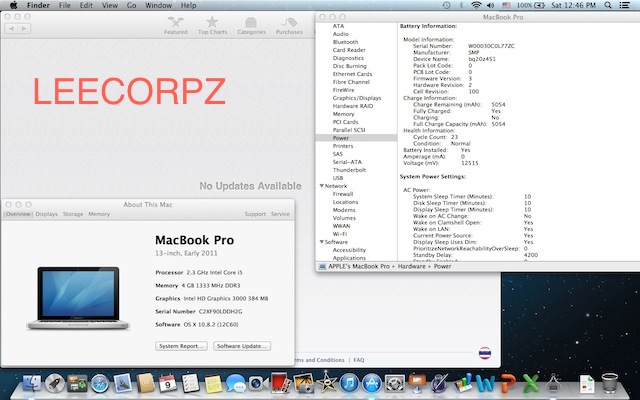
Task: Open the Edit menu
Action: click(x=86, y=5)
